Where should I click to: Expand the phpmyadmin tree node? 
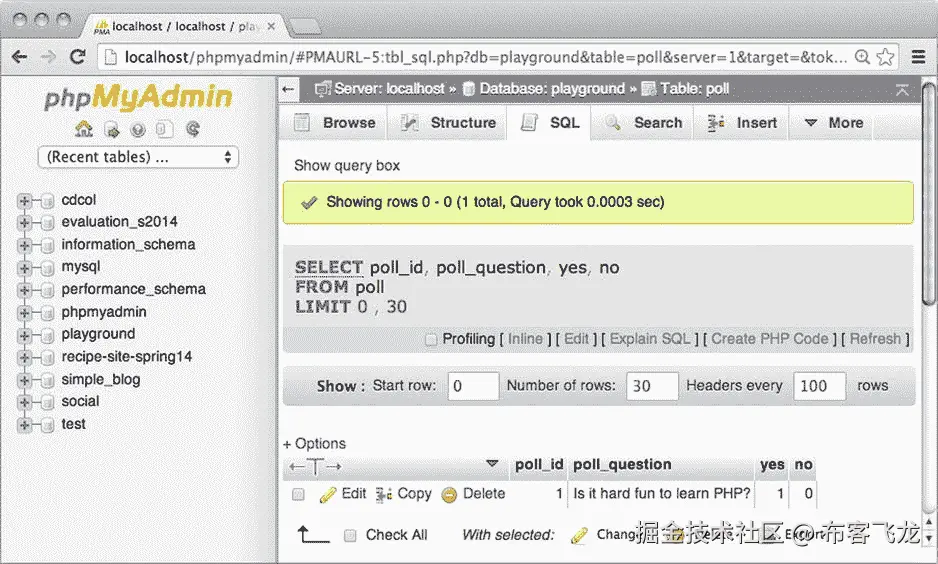click(24, 313)
